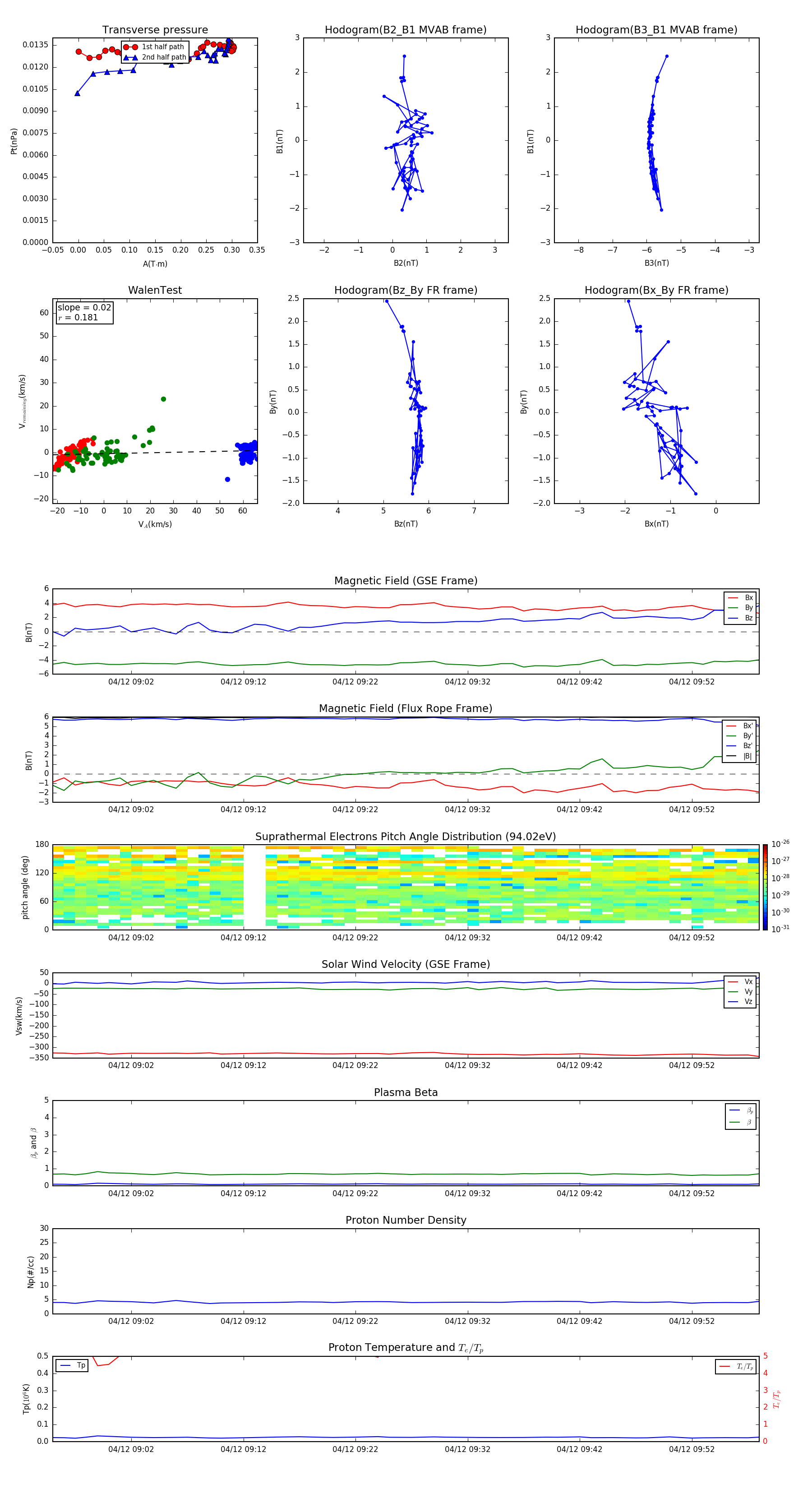Click the 'Hodogram(B3_B1 MVAB frame)' title
The width and height of the screenshot is (812, 1489).
pos(656,30)
